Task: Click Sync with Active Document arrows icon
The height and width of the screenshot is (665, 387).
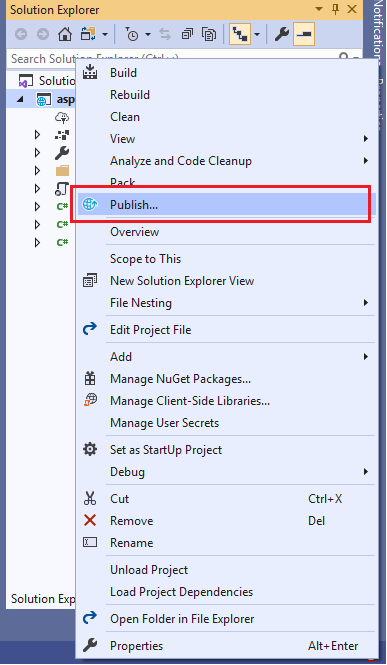Action: coord(165,34)
